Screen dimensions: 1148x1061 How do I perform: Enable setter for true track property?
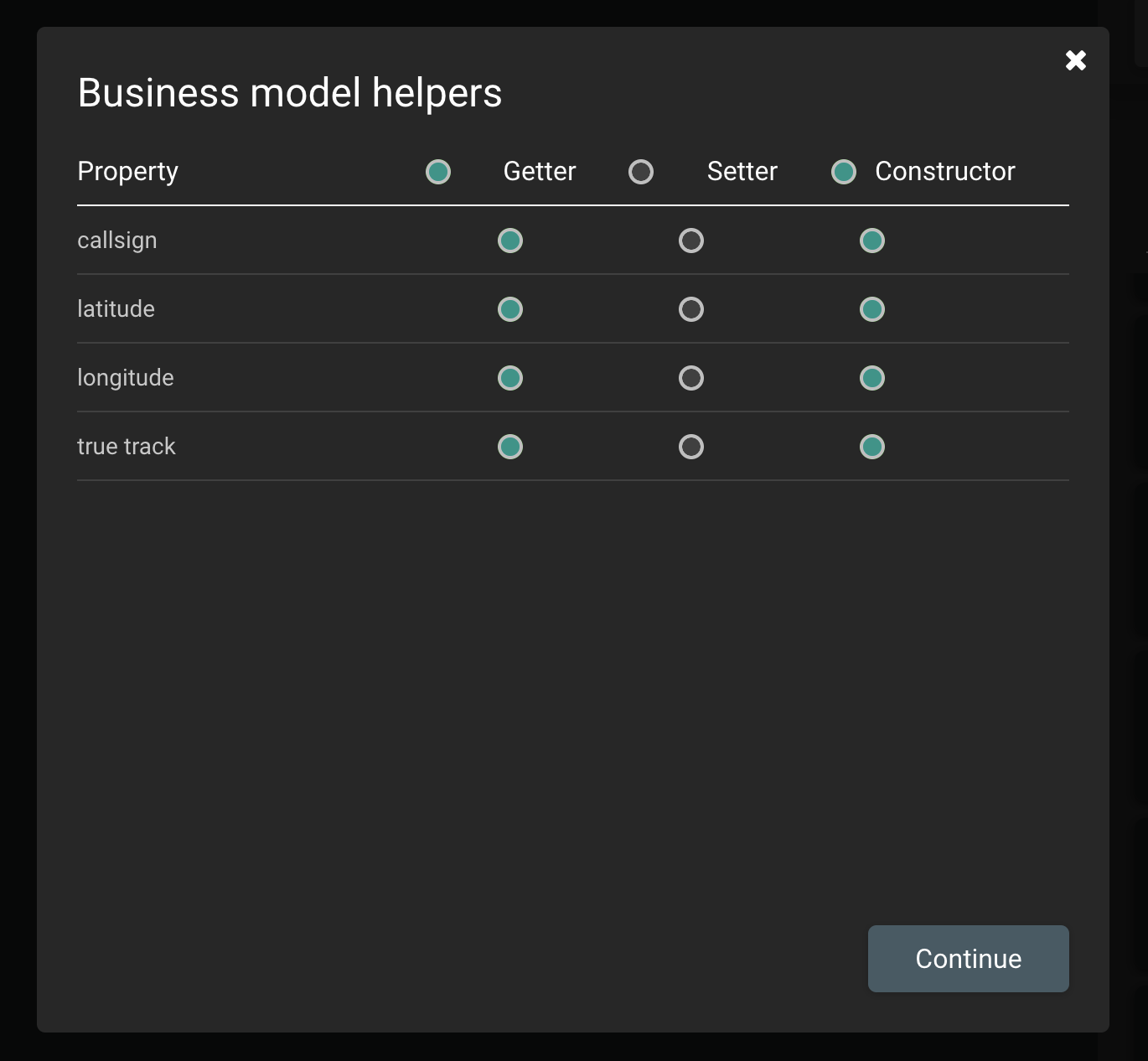tap(691, 447)
